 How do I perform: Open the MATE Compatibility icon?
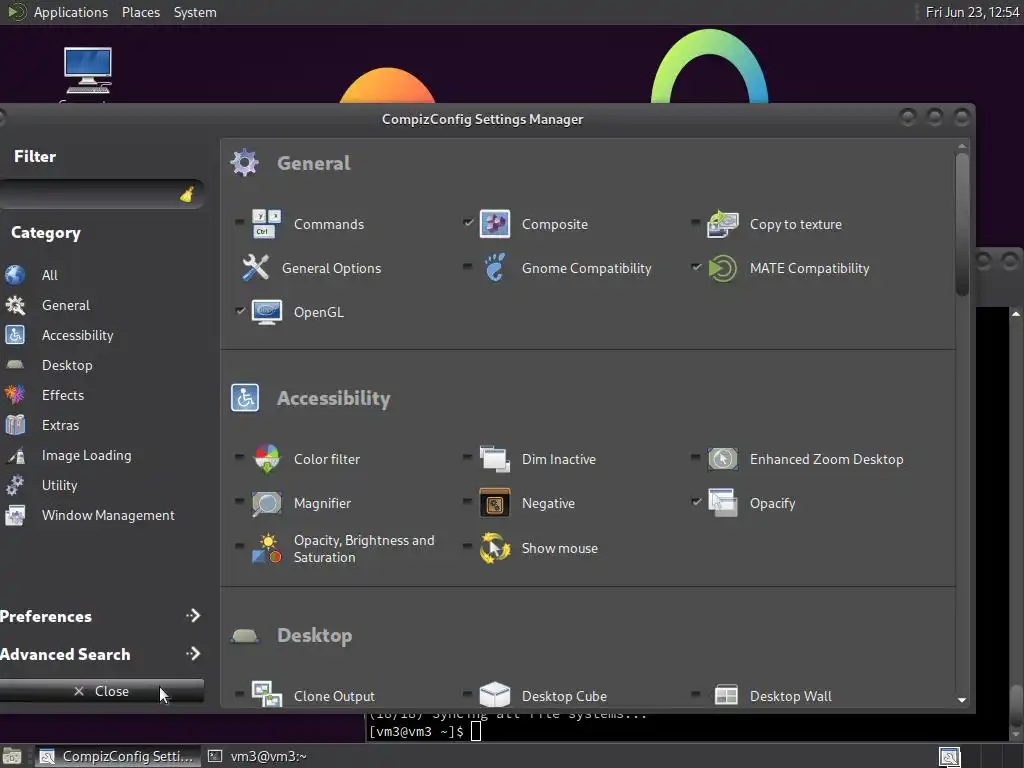tap(722, 268)
